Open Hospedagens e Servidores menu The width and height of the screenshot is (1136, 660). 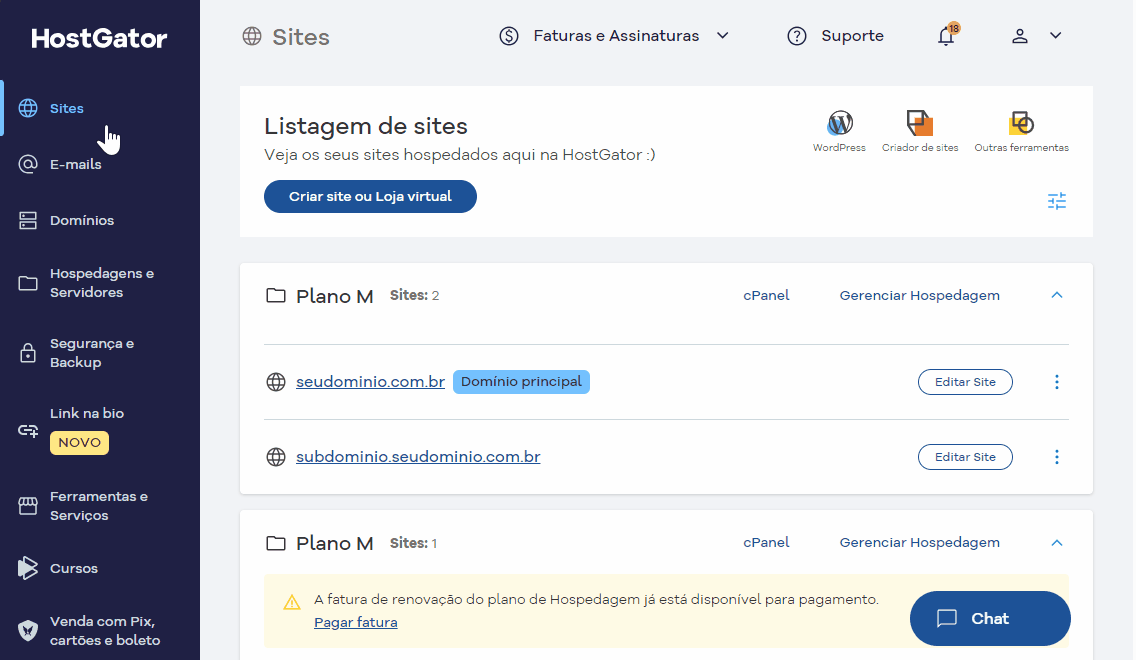(101, 283)
